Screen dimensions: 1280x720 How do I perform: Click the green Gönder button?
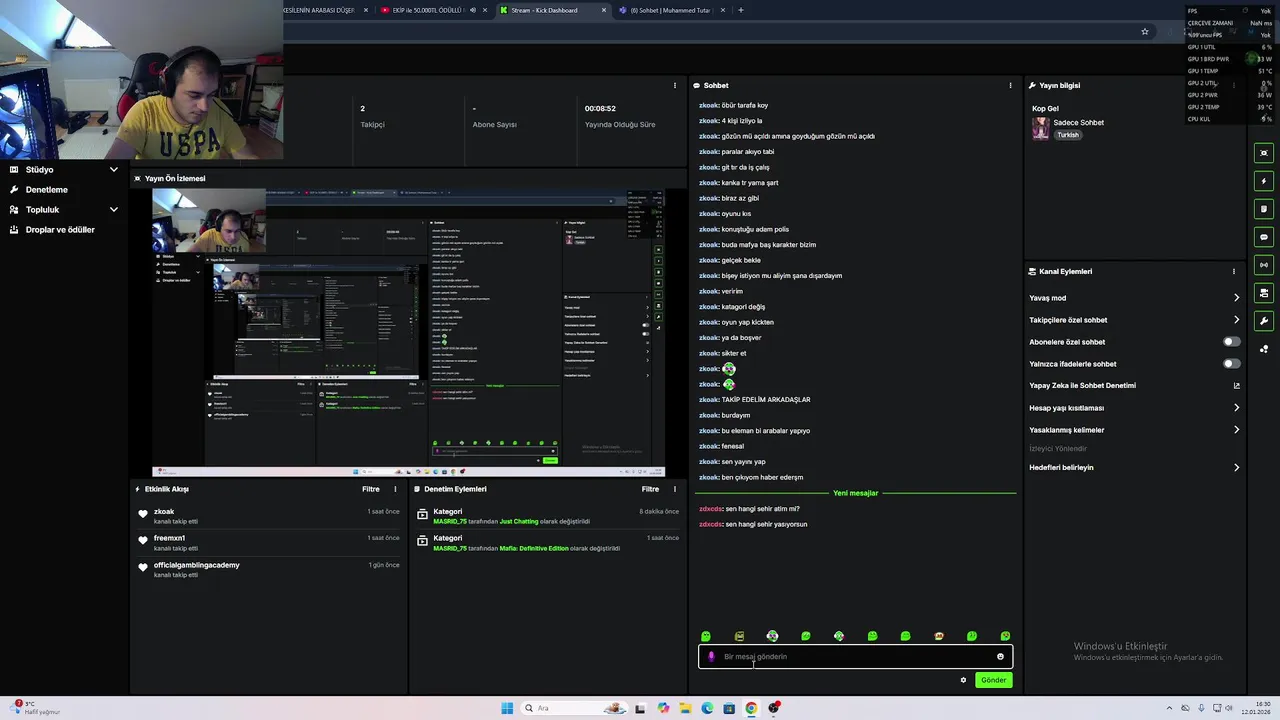pyautogui.click(x=993, y=680)
